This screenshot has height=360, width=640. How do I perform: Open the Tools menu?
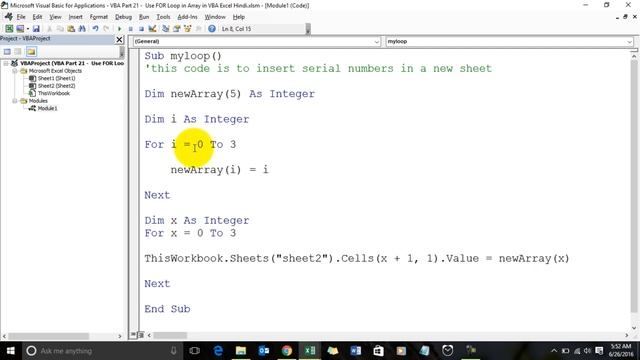pyautogui.click(x=163, y=17)
